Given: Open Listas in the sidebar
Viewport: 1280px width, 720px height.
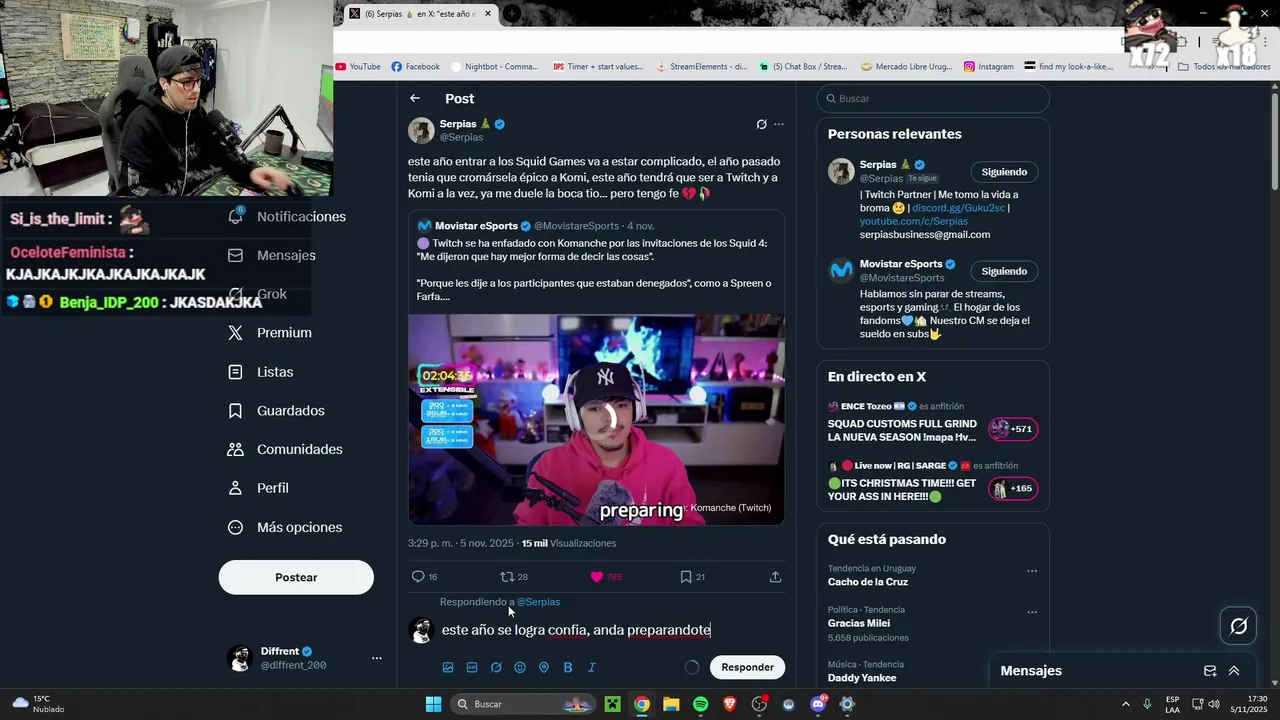Looking at the screenshot, I should click(262, 372).
